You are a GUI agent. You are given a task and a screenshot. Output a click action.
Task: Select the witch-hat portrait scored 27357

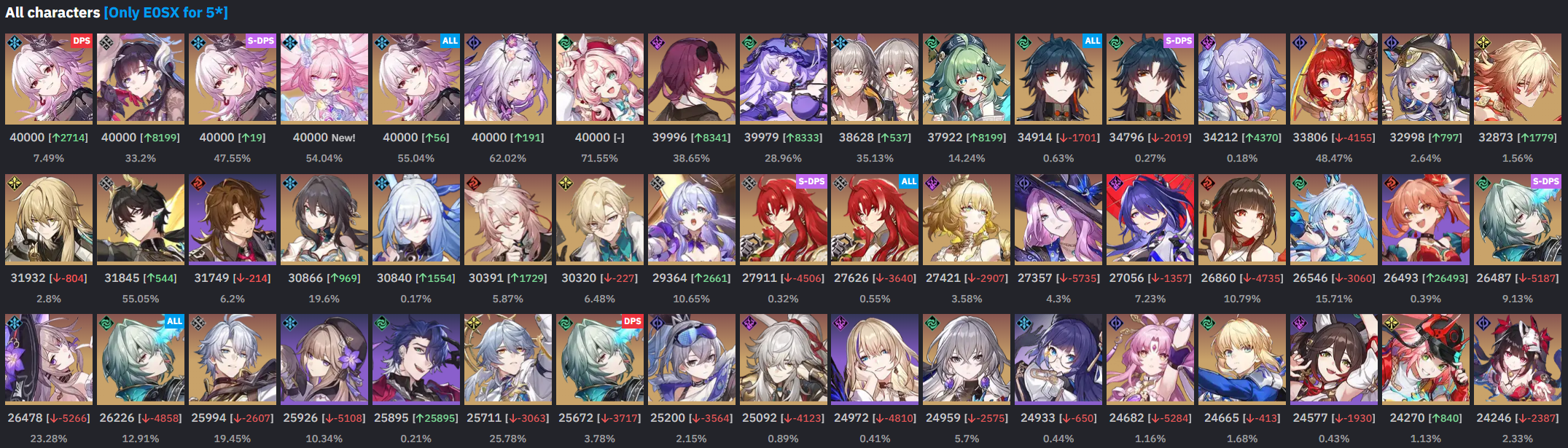point(1058,219)
